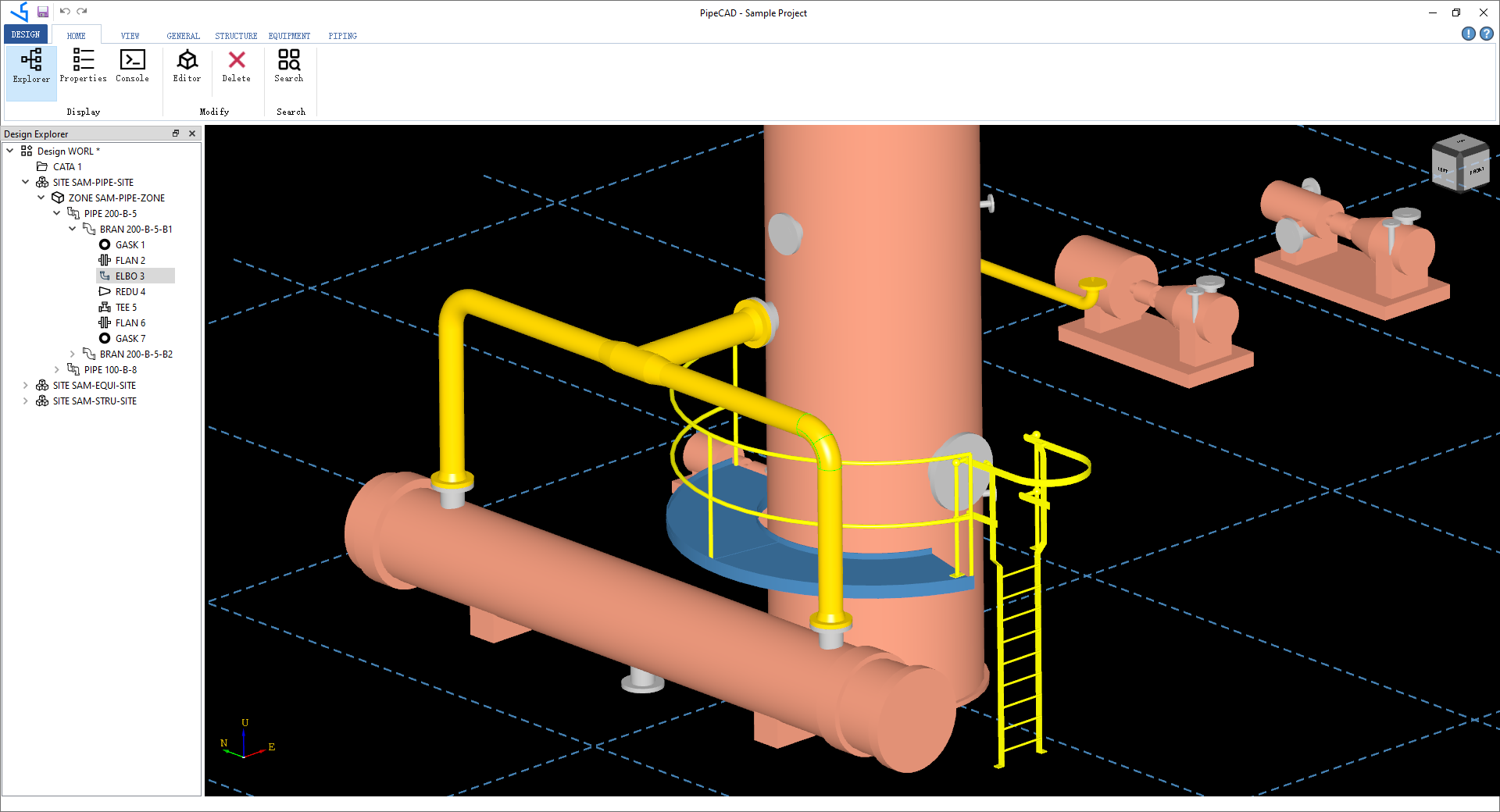Click the Redo arrow icon

tap(82, 12)
